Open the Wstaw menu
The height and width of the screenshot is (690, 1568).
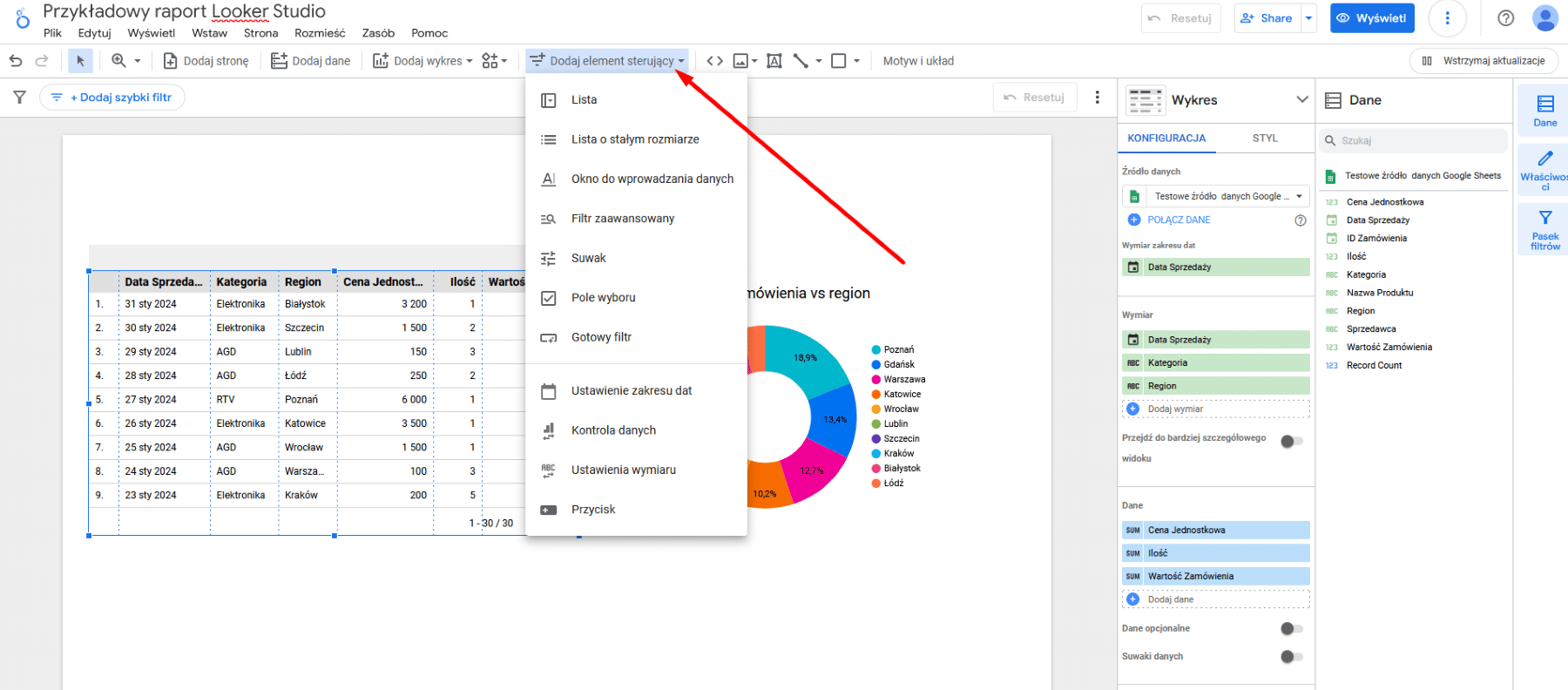click(x=209, y=33)
